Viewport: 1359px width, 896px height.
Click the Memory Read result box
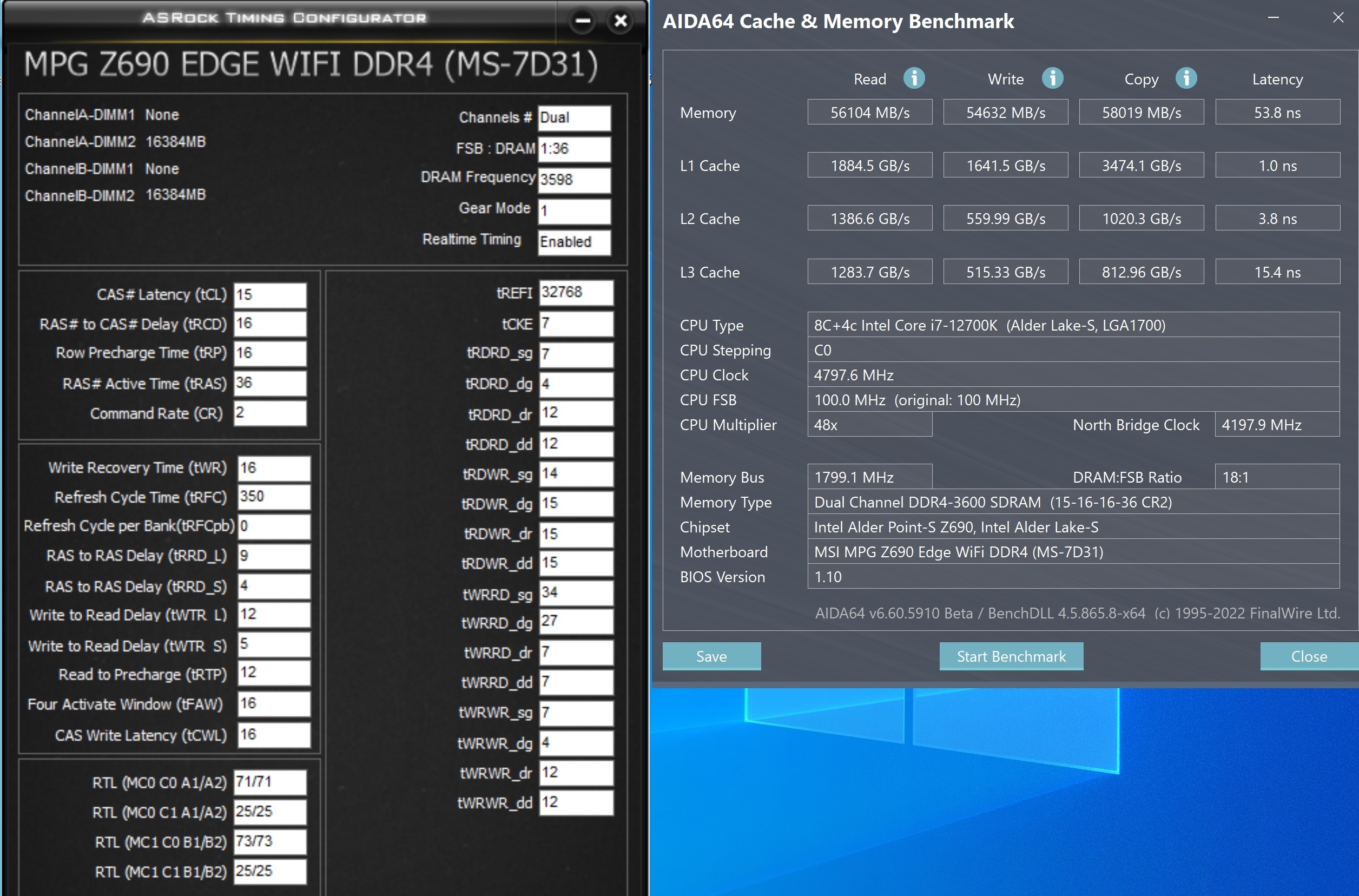[869, 113]
